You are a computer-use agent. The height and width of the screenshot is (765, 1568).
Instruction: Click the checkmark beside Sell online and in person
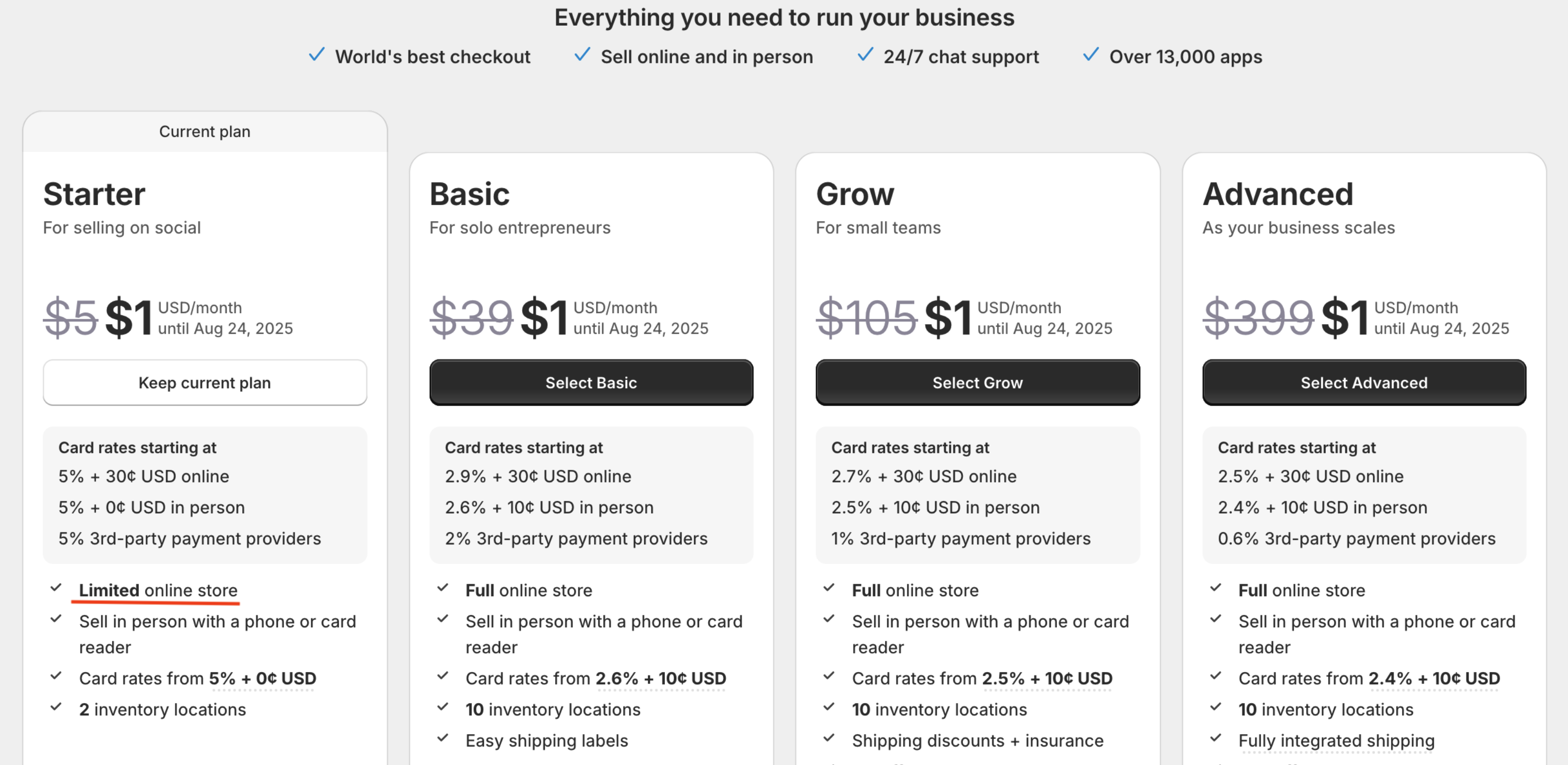582,55
